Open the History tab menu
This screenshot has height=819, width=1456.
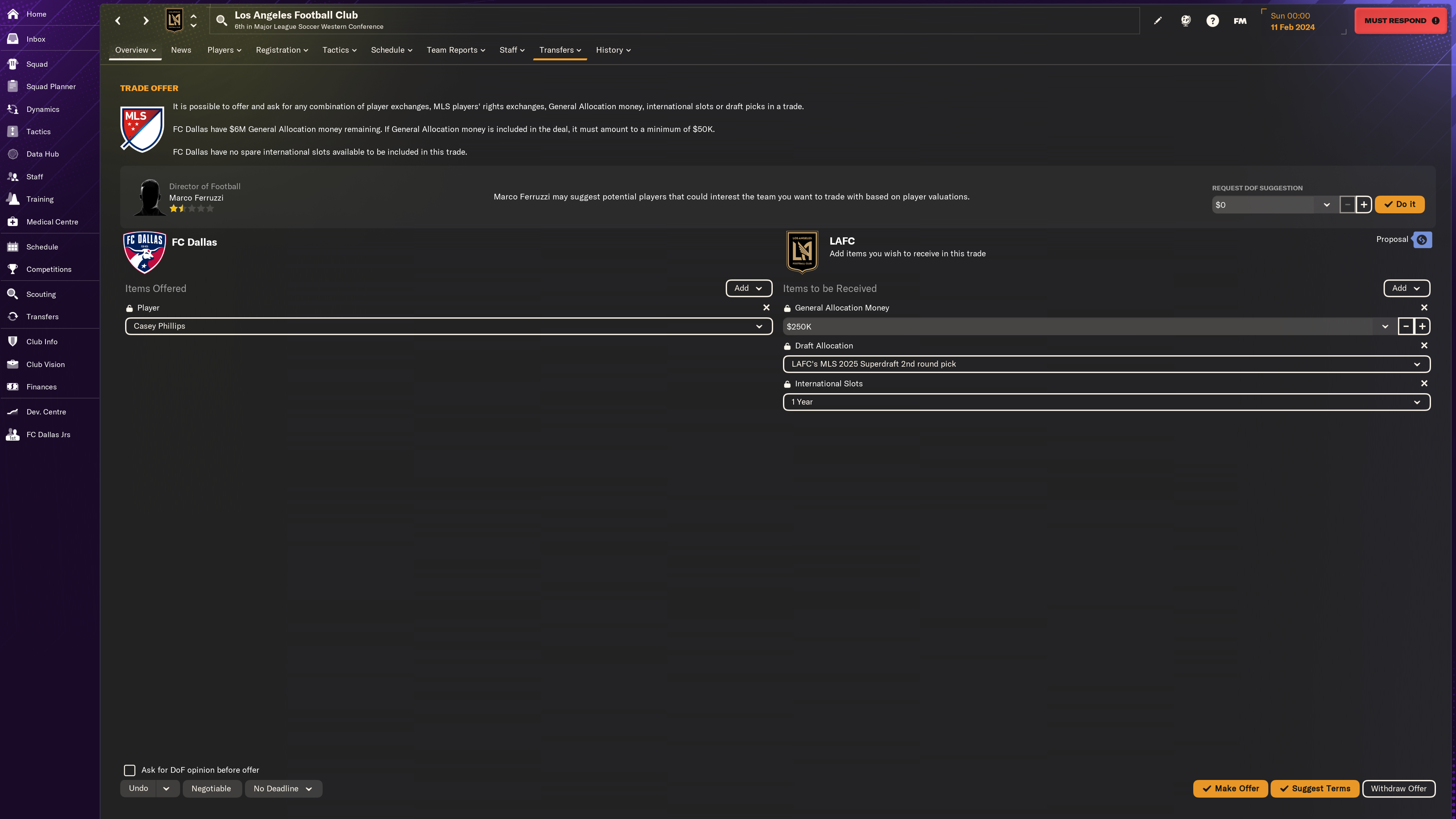613,50
